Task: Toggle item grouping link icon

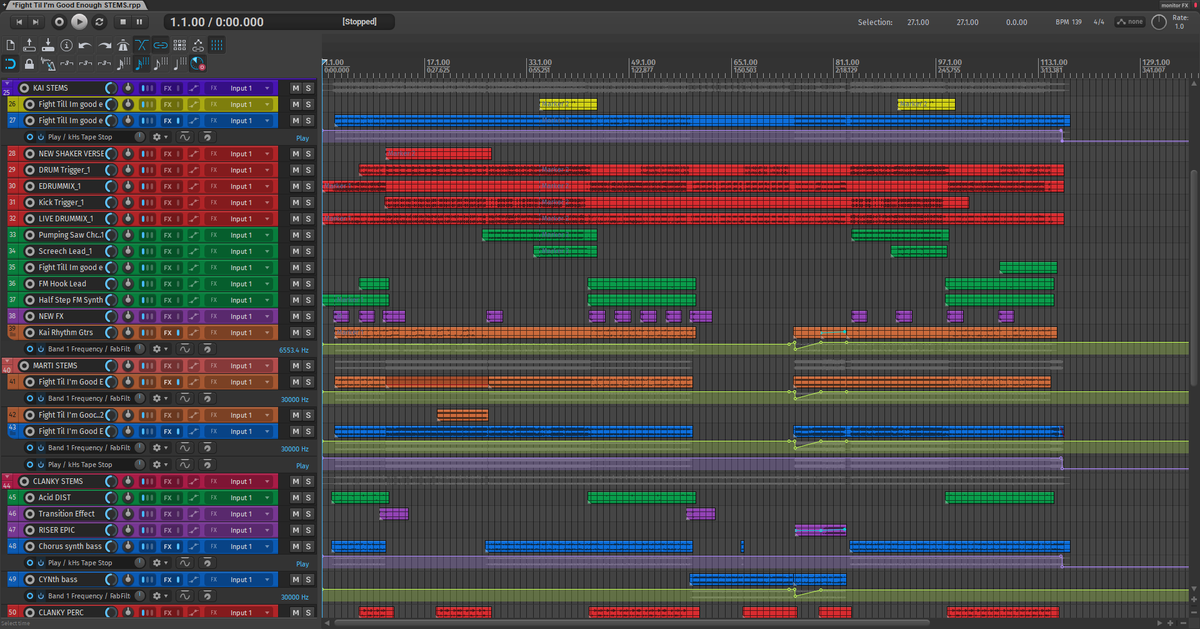Action: point(160,45)
